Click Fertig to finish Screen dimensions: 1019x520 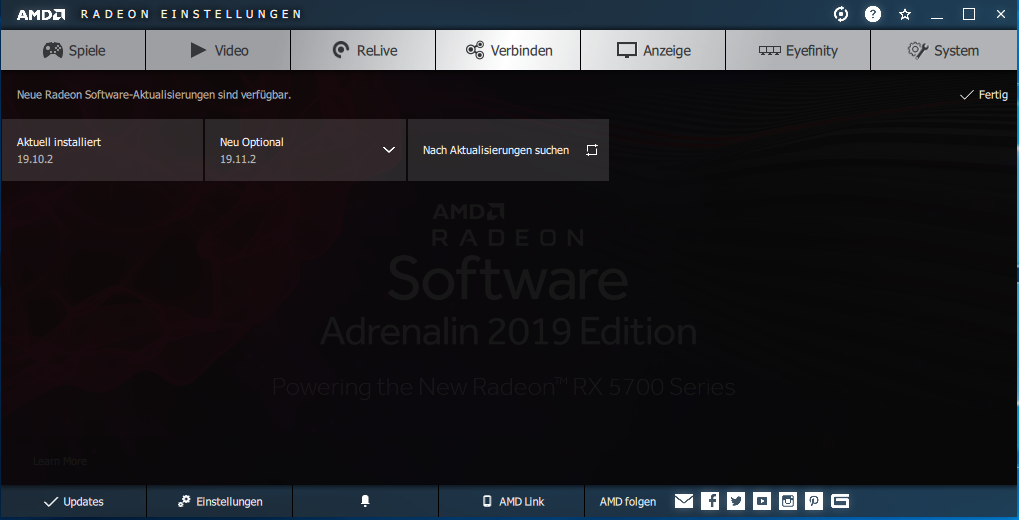[984, 95]
